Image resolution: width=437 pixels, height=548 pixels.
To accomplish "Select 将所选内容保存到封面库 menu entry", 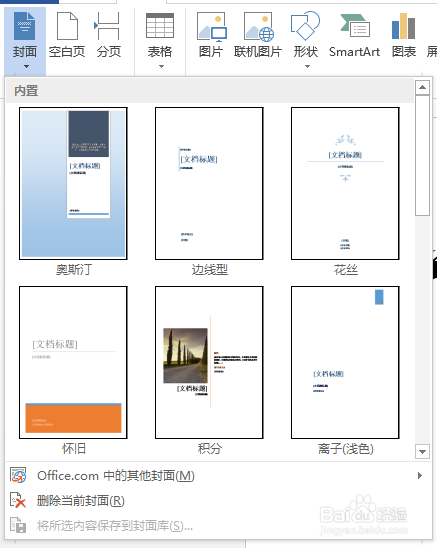I will tap(218, 526).
